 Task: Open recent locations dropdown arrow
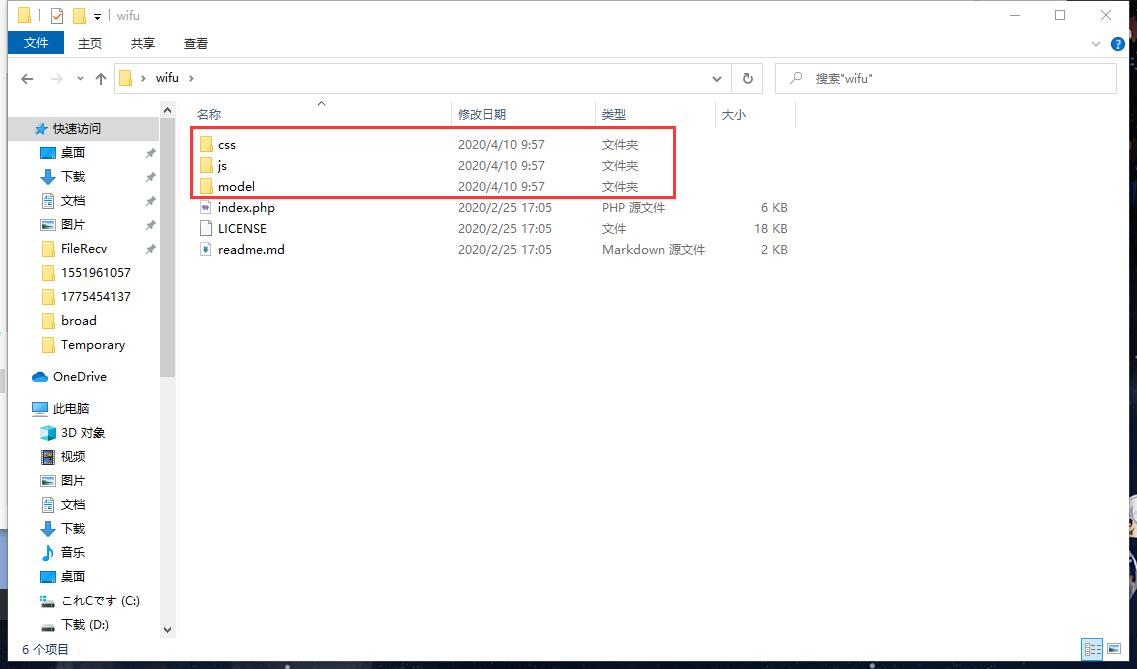pyautogui.click(x=80, y=78)
